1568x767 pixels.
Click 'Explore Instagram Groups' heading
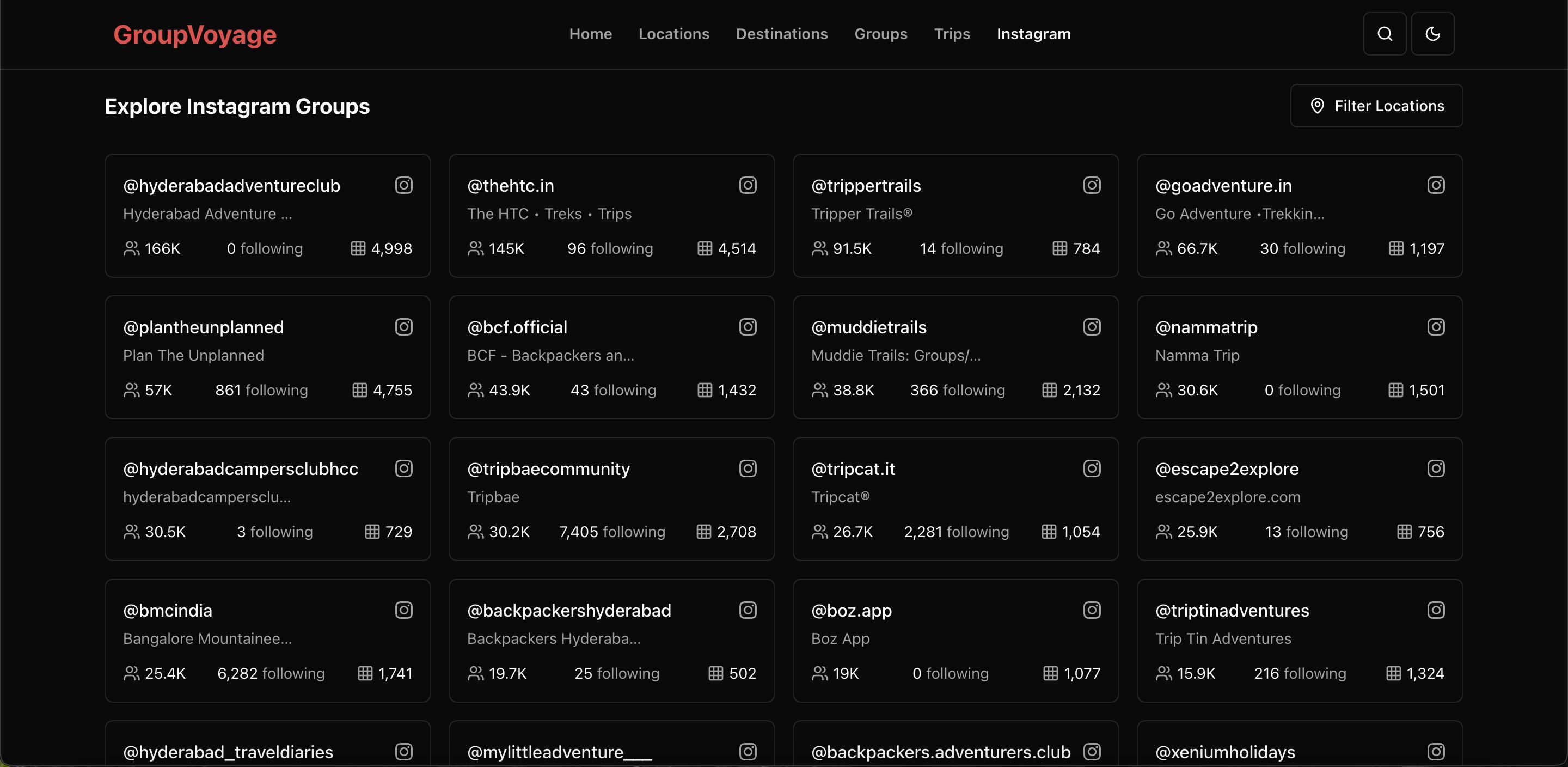click(x=237, y=107)
